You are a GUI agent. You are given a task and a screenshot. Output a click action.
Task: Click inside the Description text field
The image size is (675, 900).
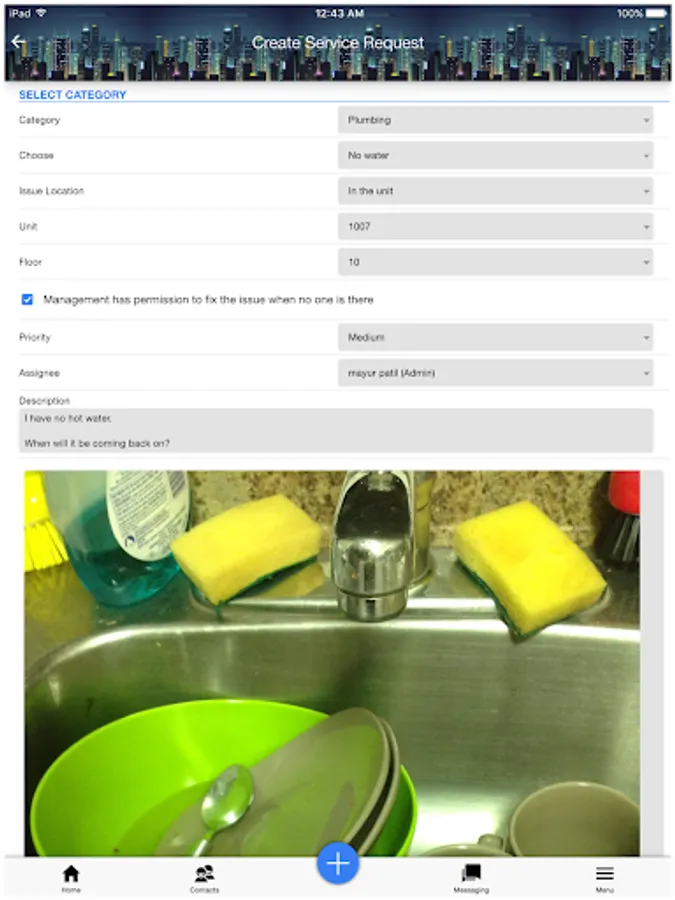point(336,430)
